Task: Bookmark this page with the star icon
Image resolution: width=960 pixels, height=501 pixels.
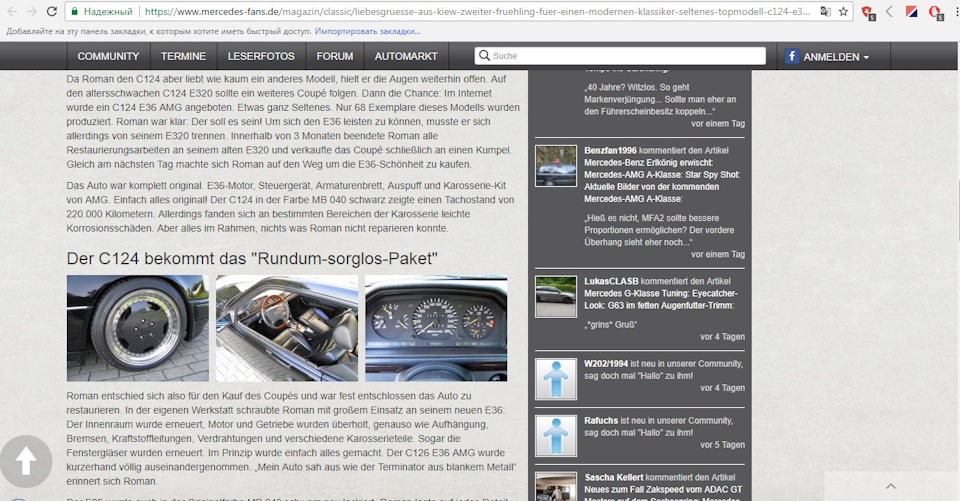Action: tap(843, 12)
